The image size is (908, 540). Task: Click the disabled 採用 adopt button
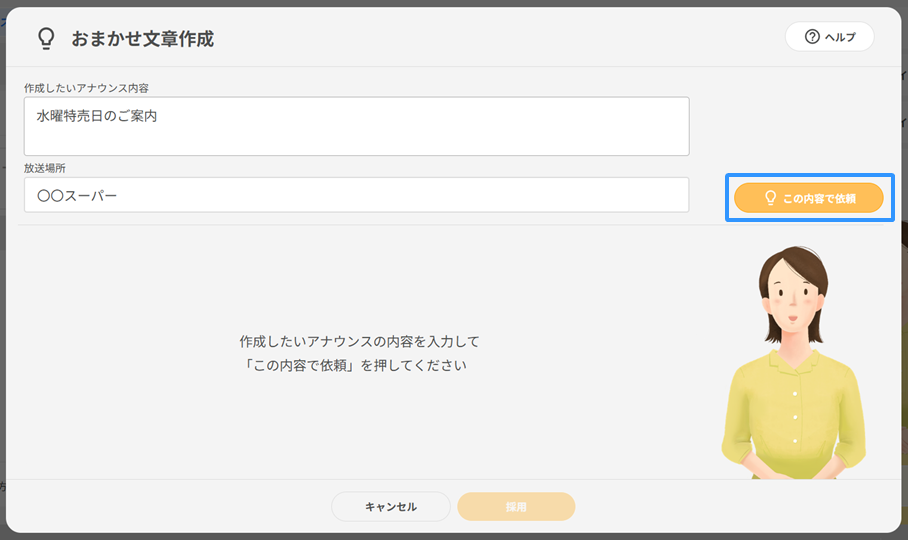coord(516,507)
